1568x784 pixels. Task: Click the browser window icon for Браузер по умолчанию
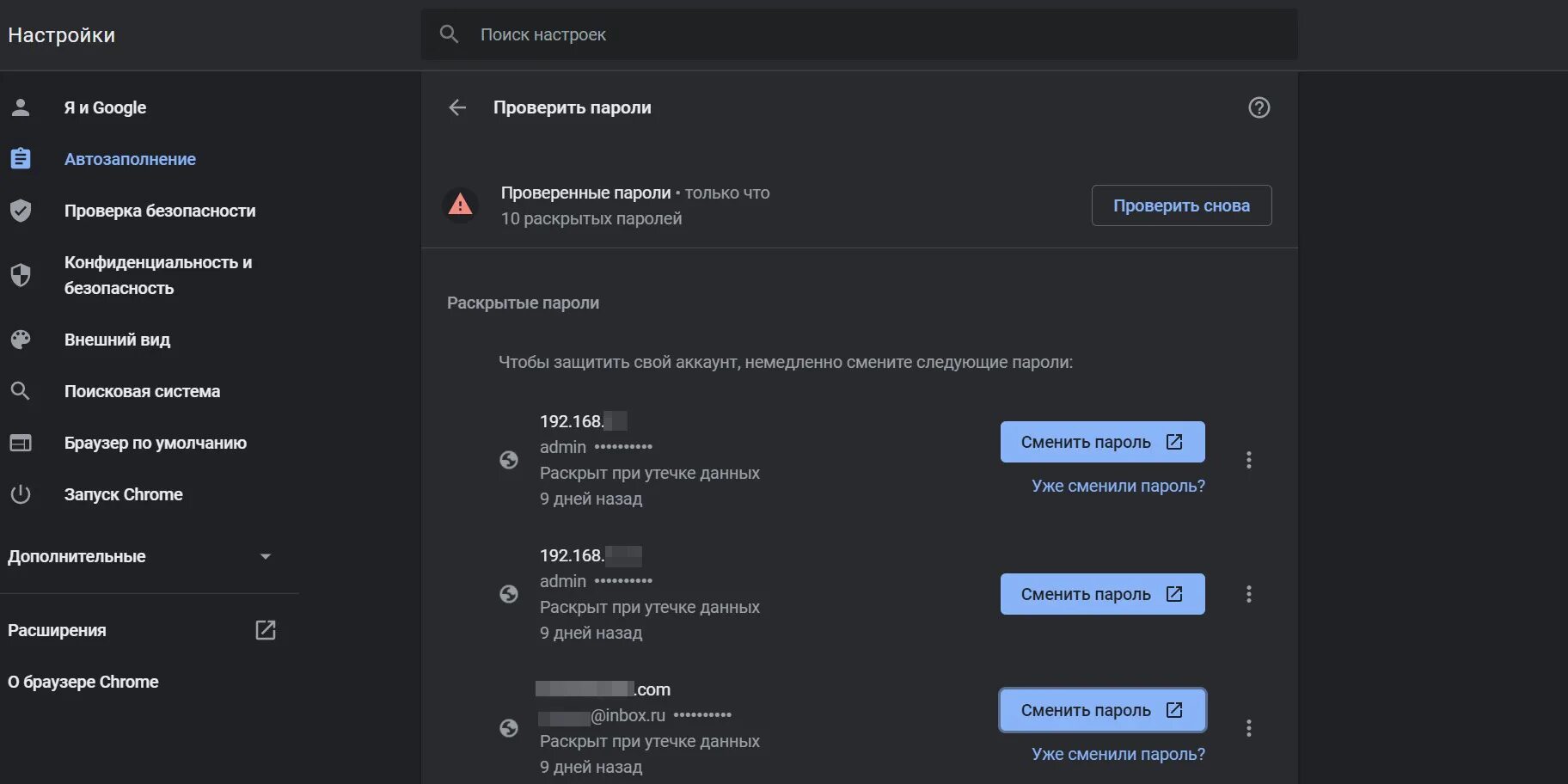click(21, 443)
